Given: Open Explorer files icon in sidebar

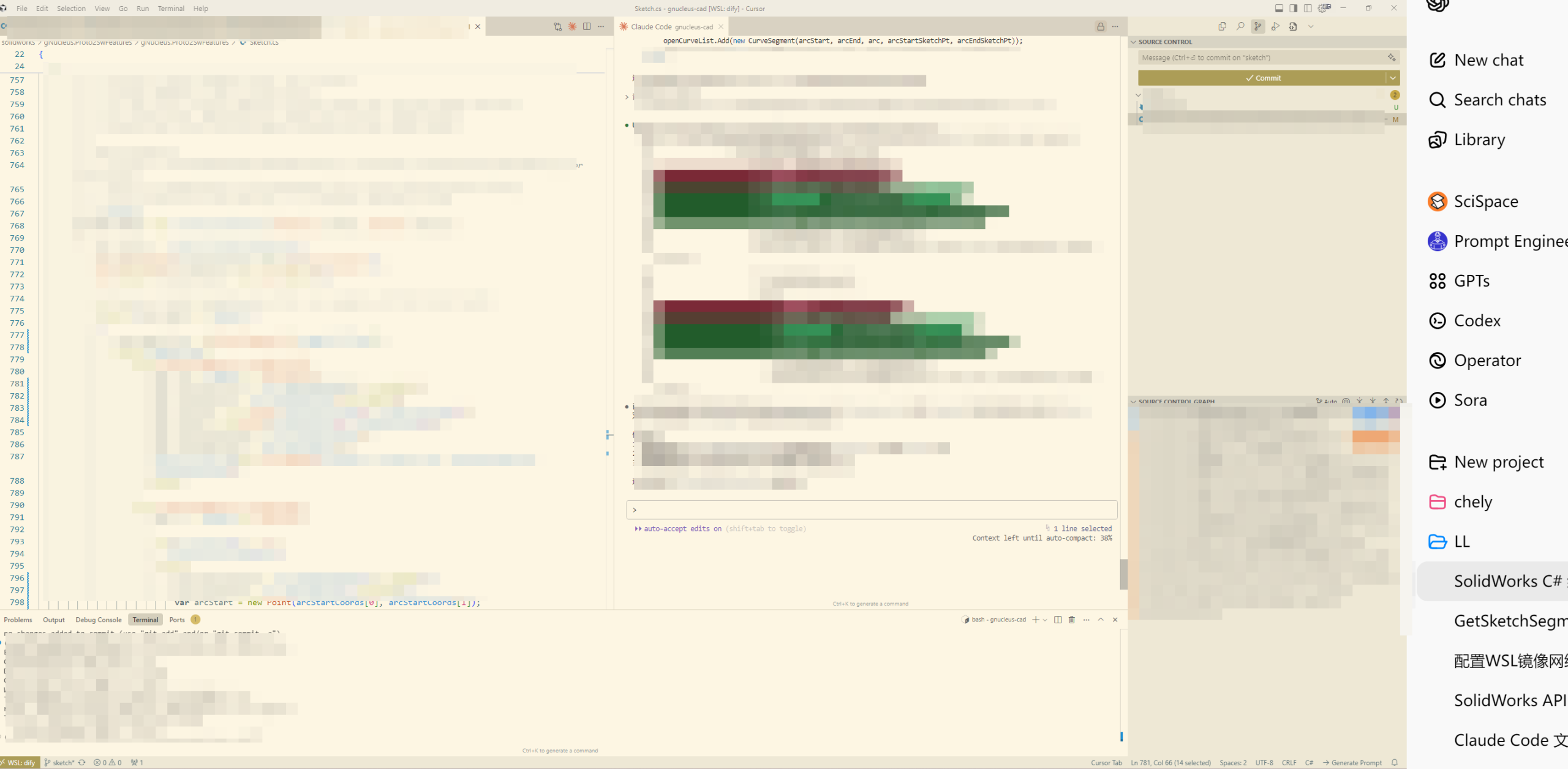Looking at the screenshot, I should pos(1222,26).
